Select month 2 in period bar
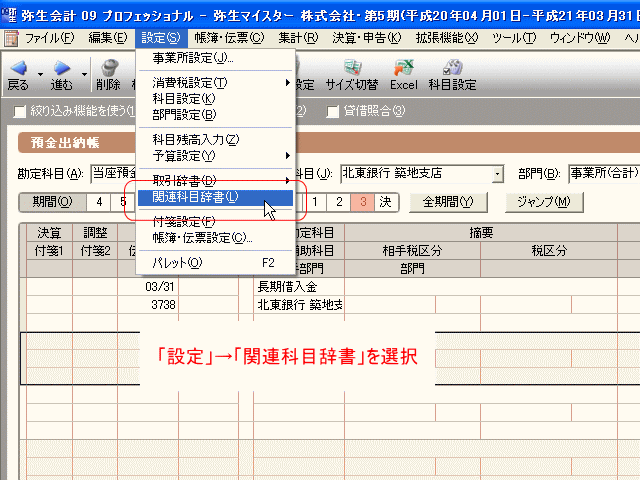The width and height of the screenshot is (640, 480). [339, 202]
